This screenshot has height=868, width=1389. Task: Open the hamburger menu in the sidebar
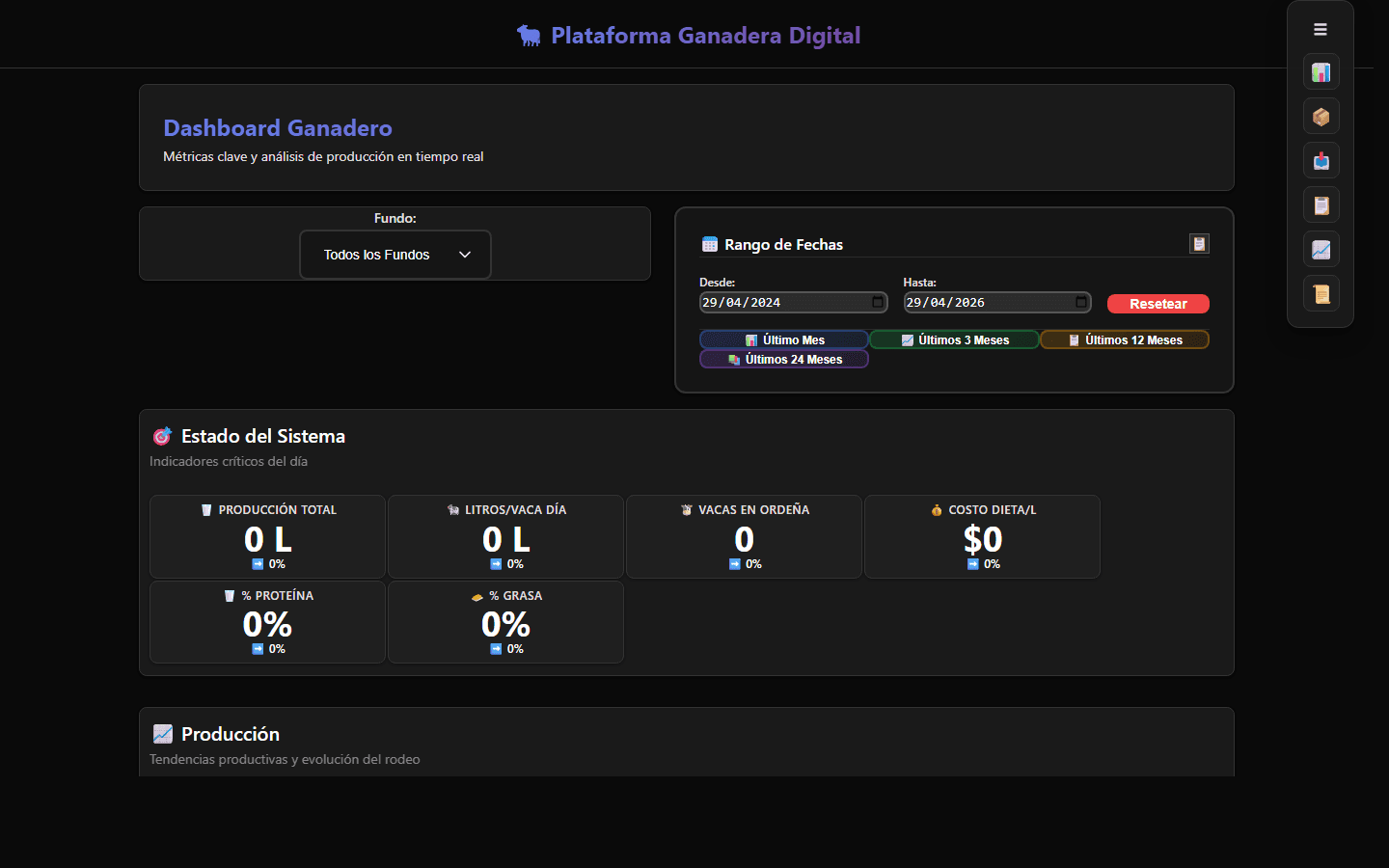coord(1321,30)
